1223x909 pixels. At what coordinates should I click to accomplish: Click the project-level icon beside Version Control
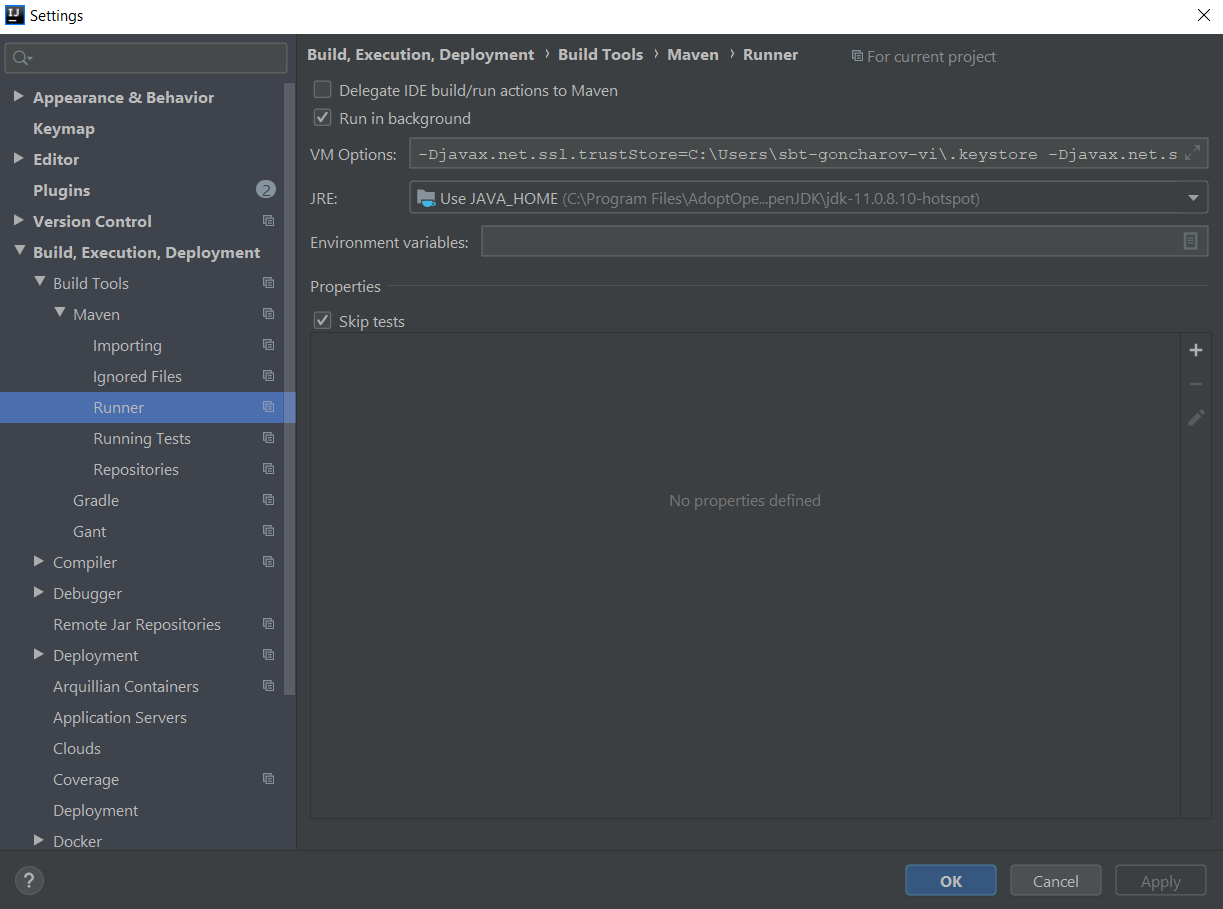click(x=268, y=221)
